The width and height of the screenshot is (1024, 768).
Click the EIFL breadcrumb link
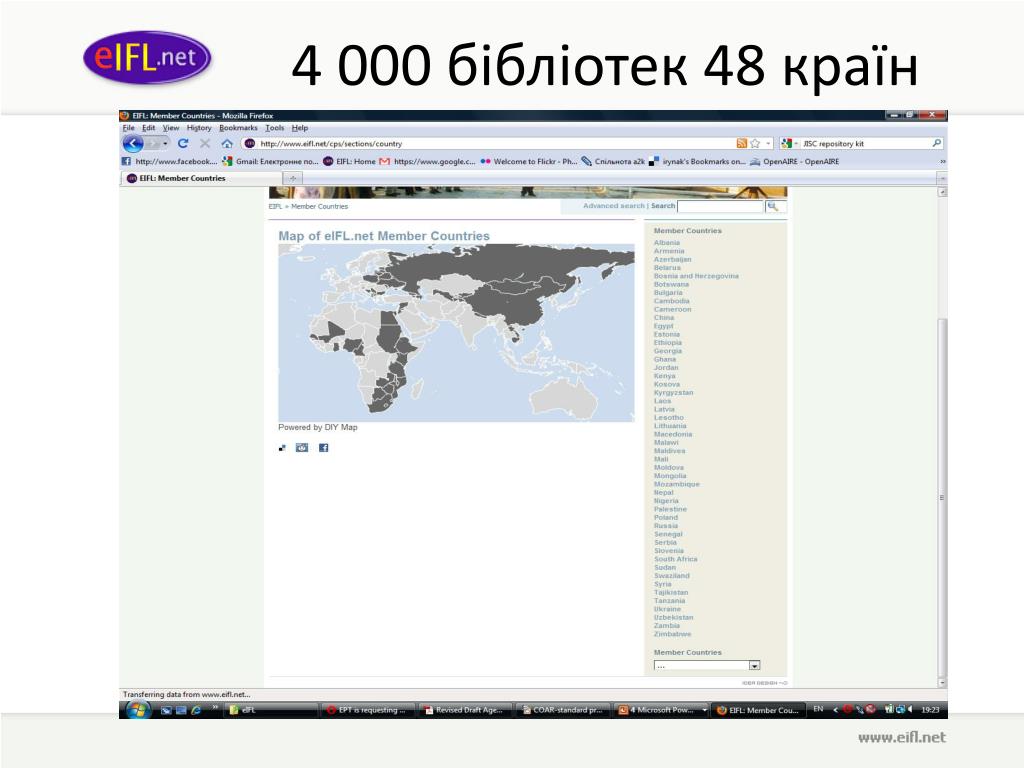click(275, 206)
